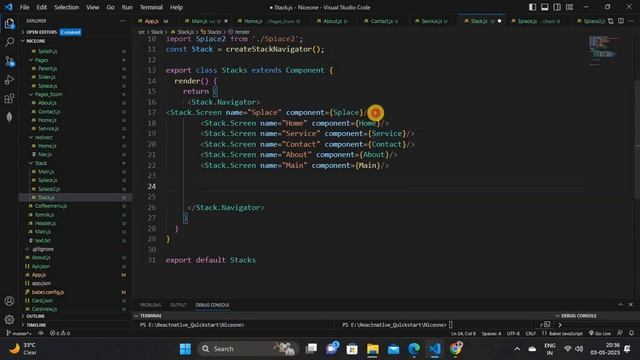Click the Explorer more actions ellipsis

tap(123, 21)
